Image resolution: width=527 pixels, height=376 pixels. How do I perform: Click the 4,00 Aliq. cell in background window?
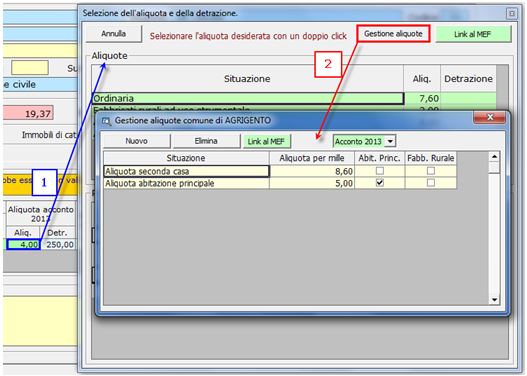[x=24, y=244]
